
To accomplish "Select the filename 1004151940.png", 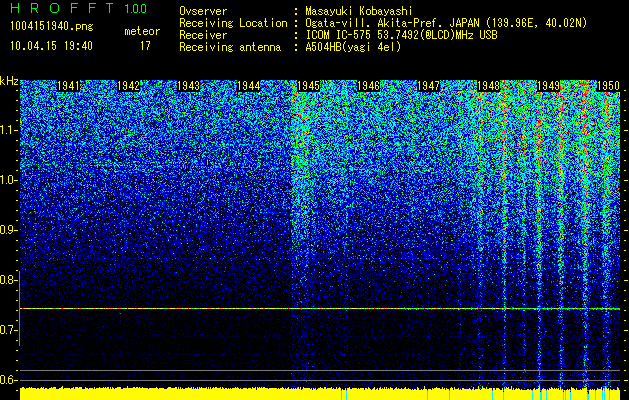I will point(52,26).
